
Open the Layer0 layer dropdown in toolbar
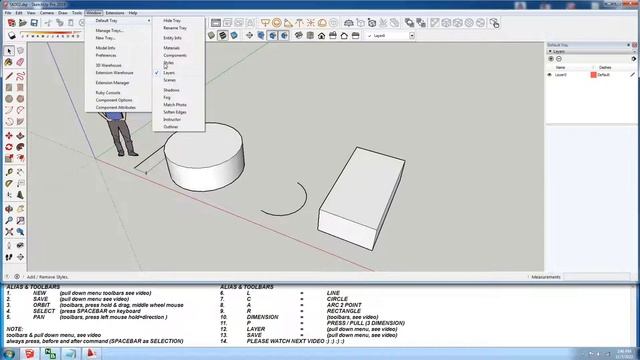point(412,36)
